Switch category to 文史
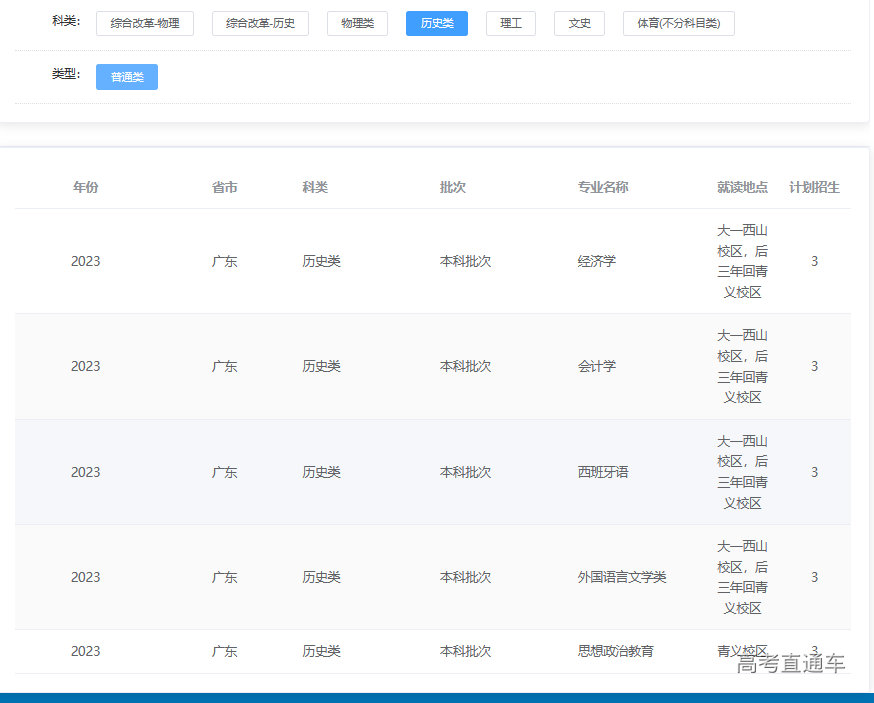The height and width of the screenshot is (703, 874). pos(579,23)
